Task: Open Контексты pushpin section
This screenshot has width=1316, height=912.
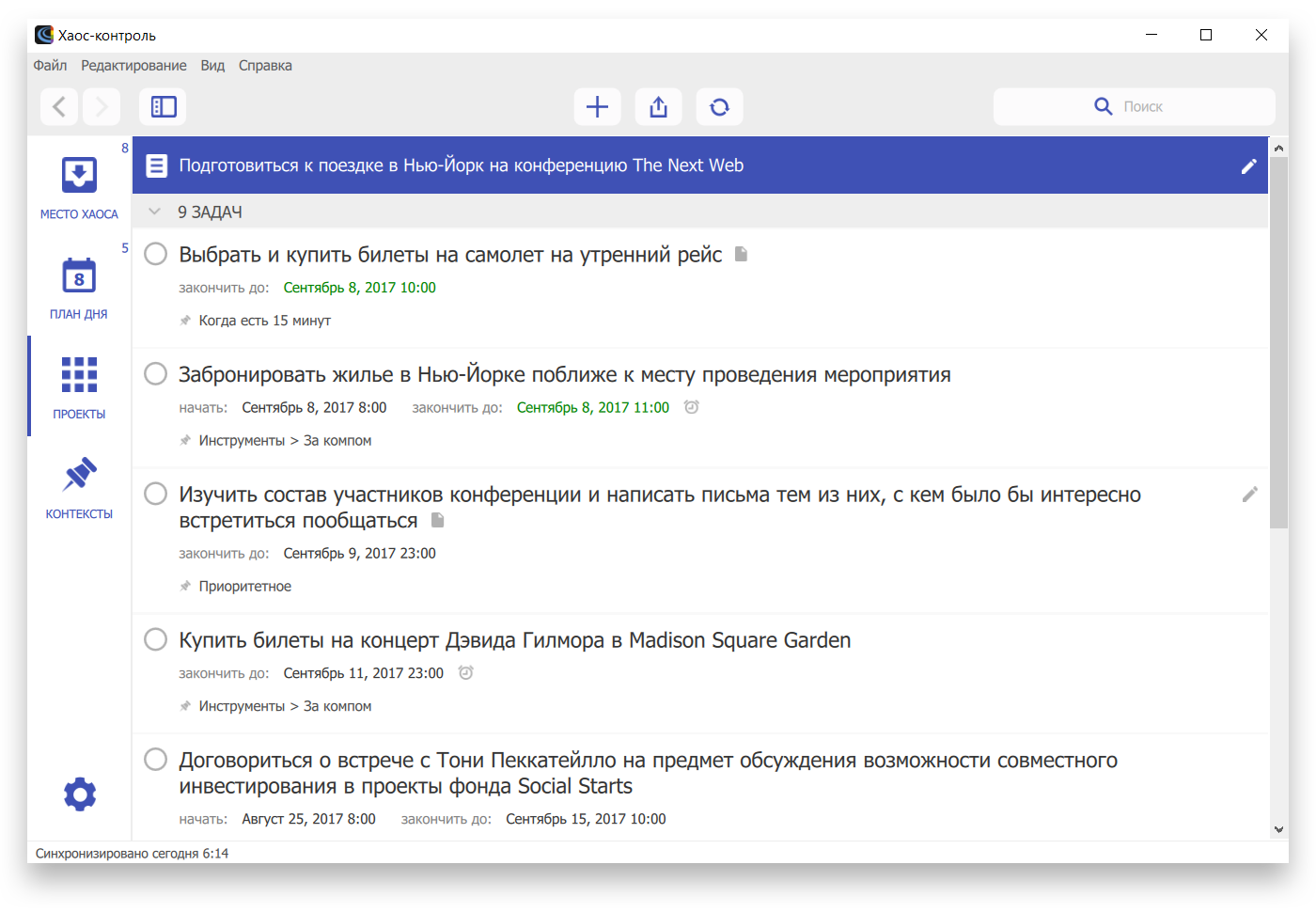Action: click(79, 487)
